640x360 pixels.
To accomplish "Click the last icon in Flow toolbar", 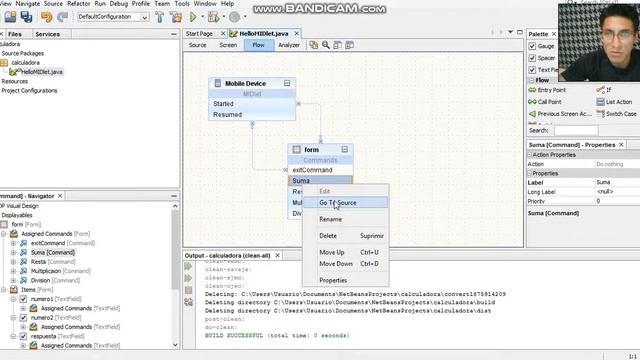I will point(349,45).
